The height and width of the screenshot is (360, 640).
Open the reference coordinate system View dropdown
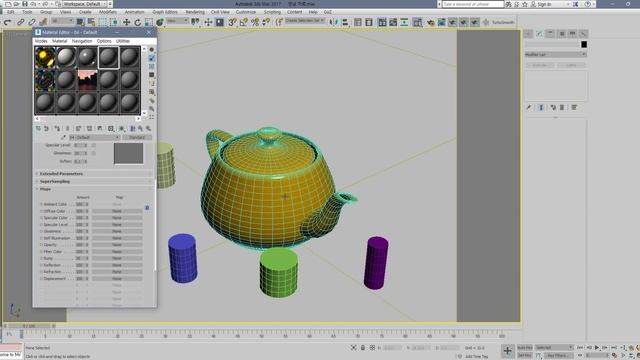click(x=178, y=21)
